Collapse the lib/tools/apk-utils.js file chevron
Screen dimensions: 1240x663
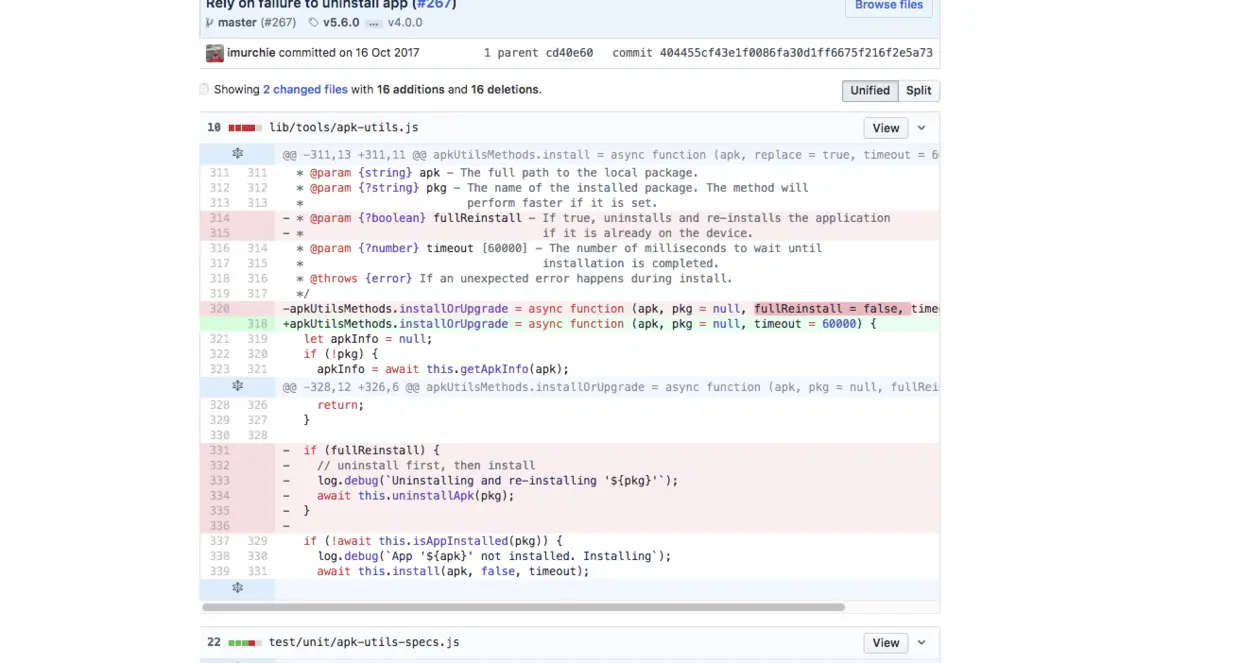[x=922, y=128]
